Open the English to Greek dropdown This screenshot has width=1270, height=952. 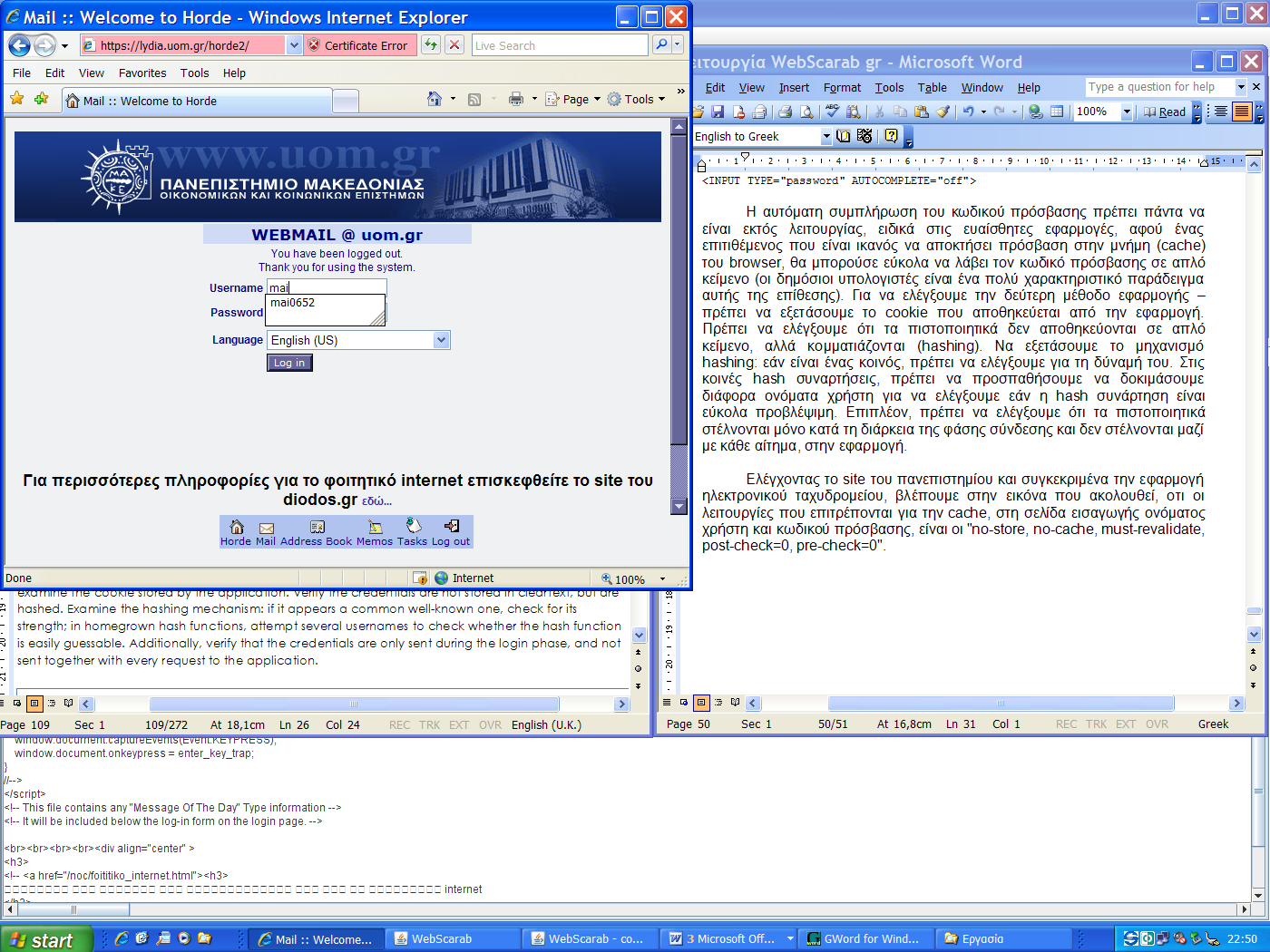click(825, 136)
